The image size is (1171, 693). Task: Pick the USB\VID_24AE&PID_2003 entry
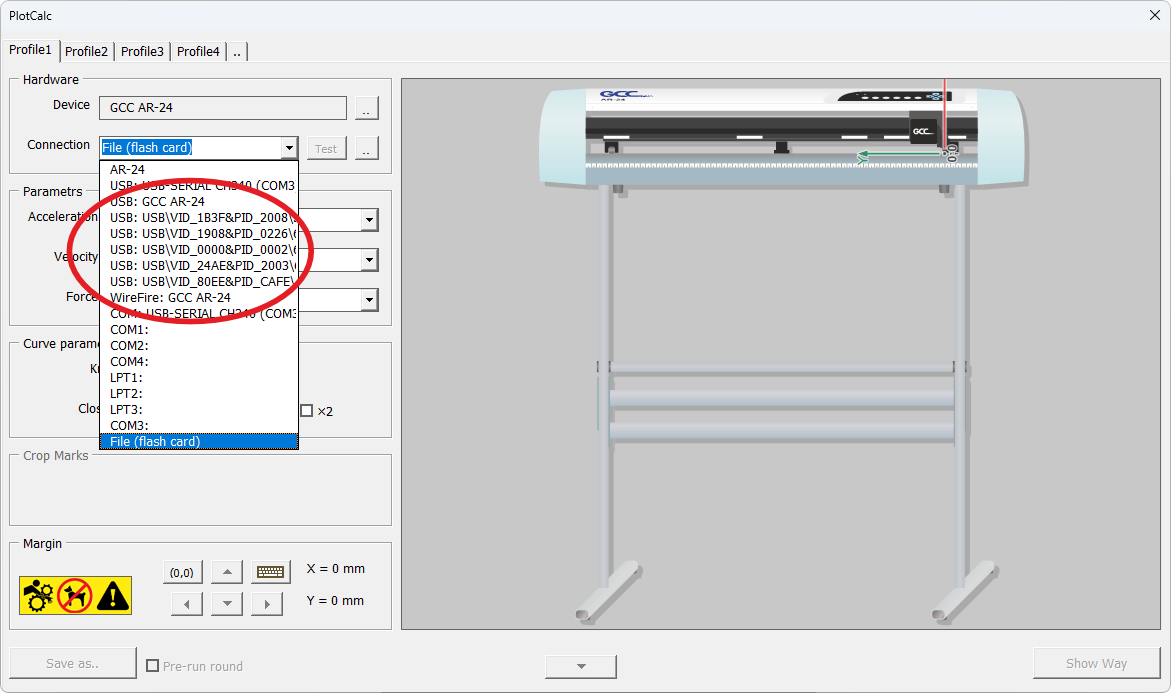199,266
